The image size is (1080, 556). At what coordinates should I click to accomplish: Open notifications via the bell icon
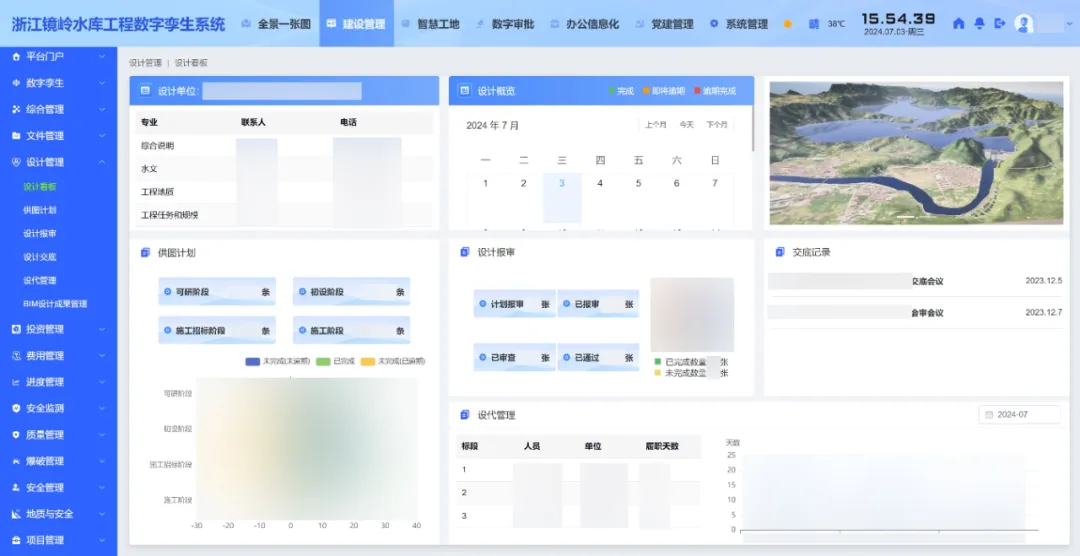click(979, 23)
